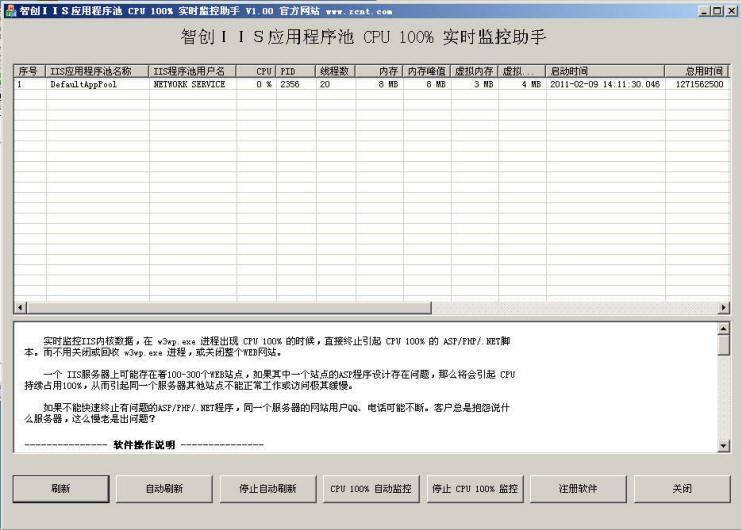
Task: Sort by 线程数 column header
Action: coord(335,71)
